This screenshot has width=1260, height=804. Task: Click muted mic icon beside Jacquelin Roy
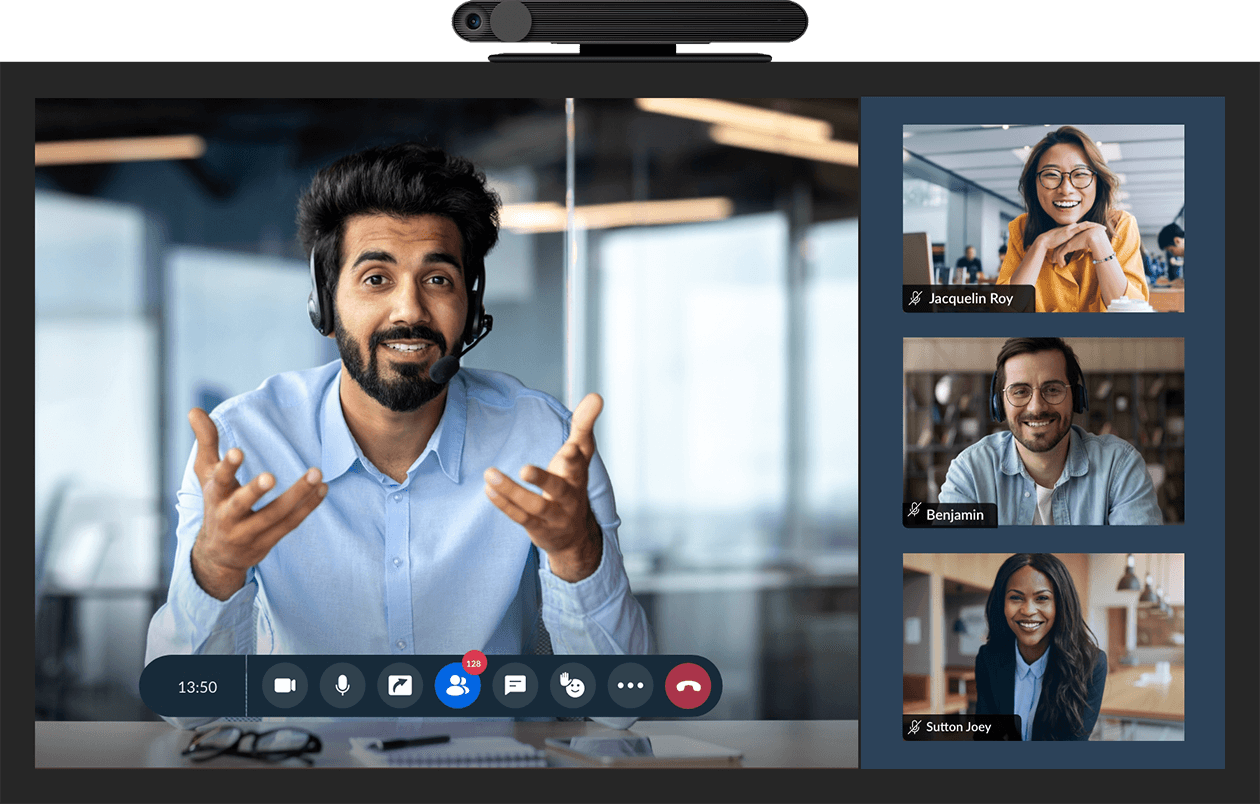(915, 298)
